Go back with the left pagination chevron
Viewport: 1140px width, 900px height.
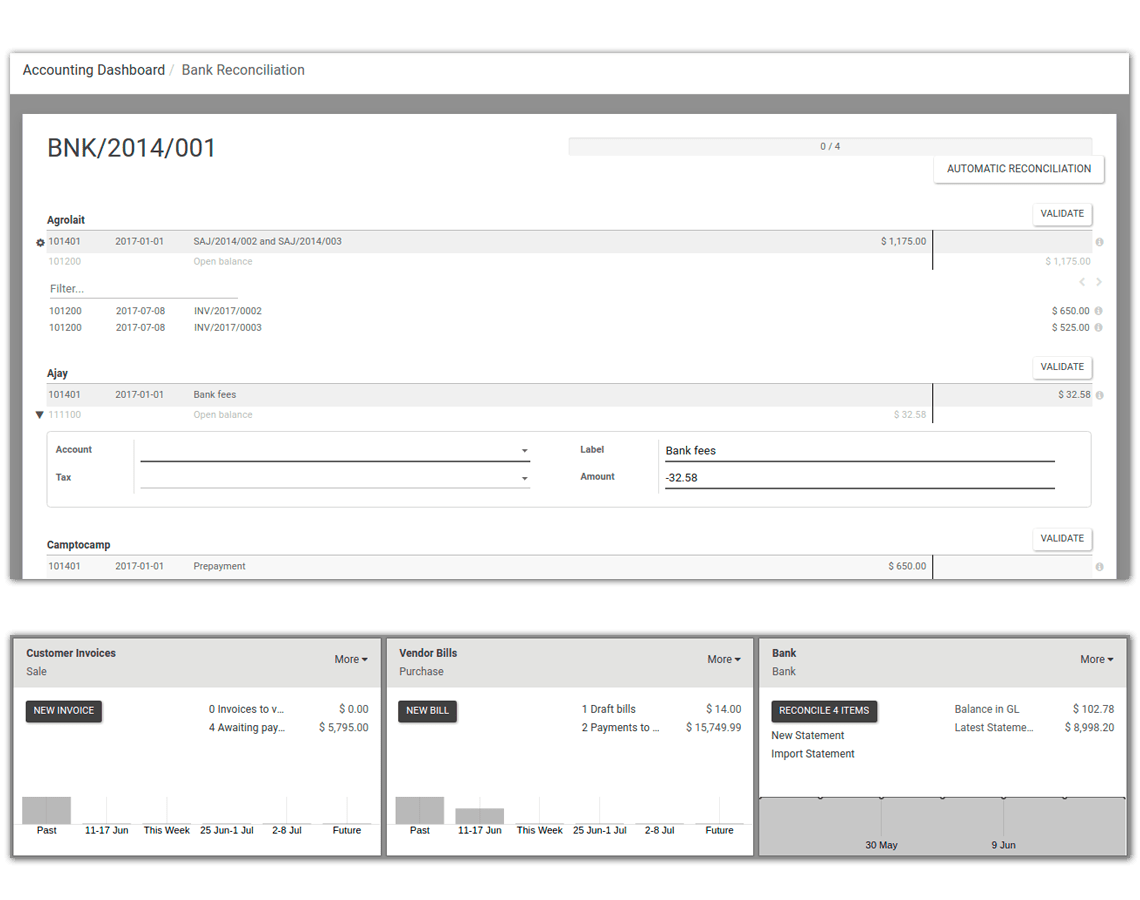click(x=1081, y=282)
